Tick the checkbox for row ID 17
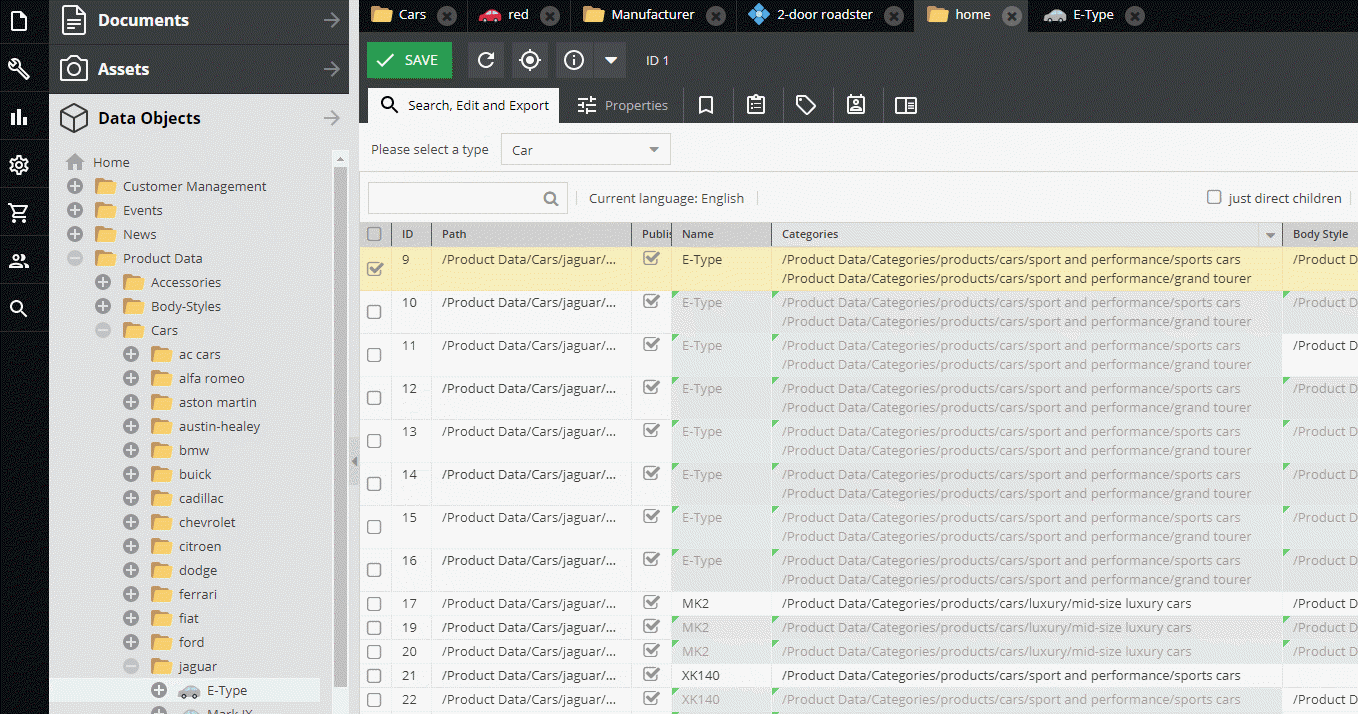 pos(374,604)
